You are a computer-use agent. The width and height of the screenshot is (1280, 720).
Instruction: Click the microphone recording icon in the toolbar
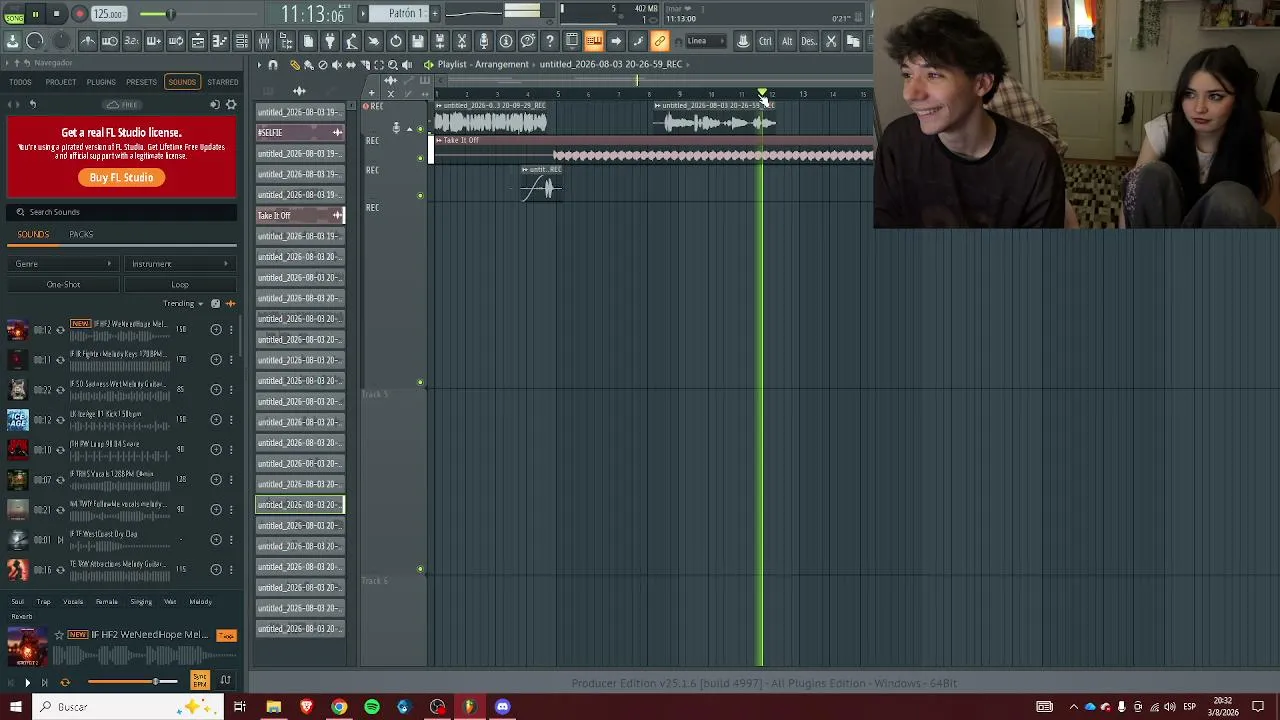click(484, 41)
